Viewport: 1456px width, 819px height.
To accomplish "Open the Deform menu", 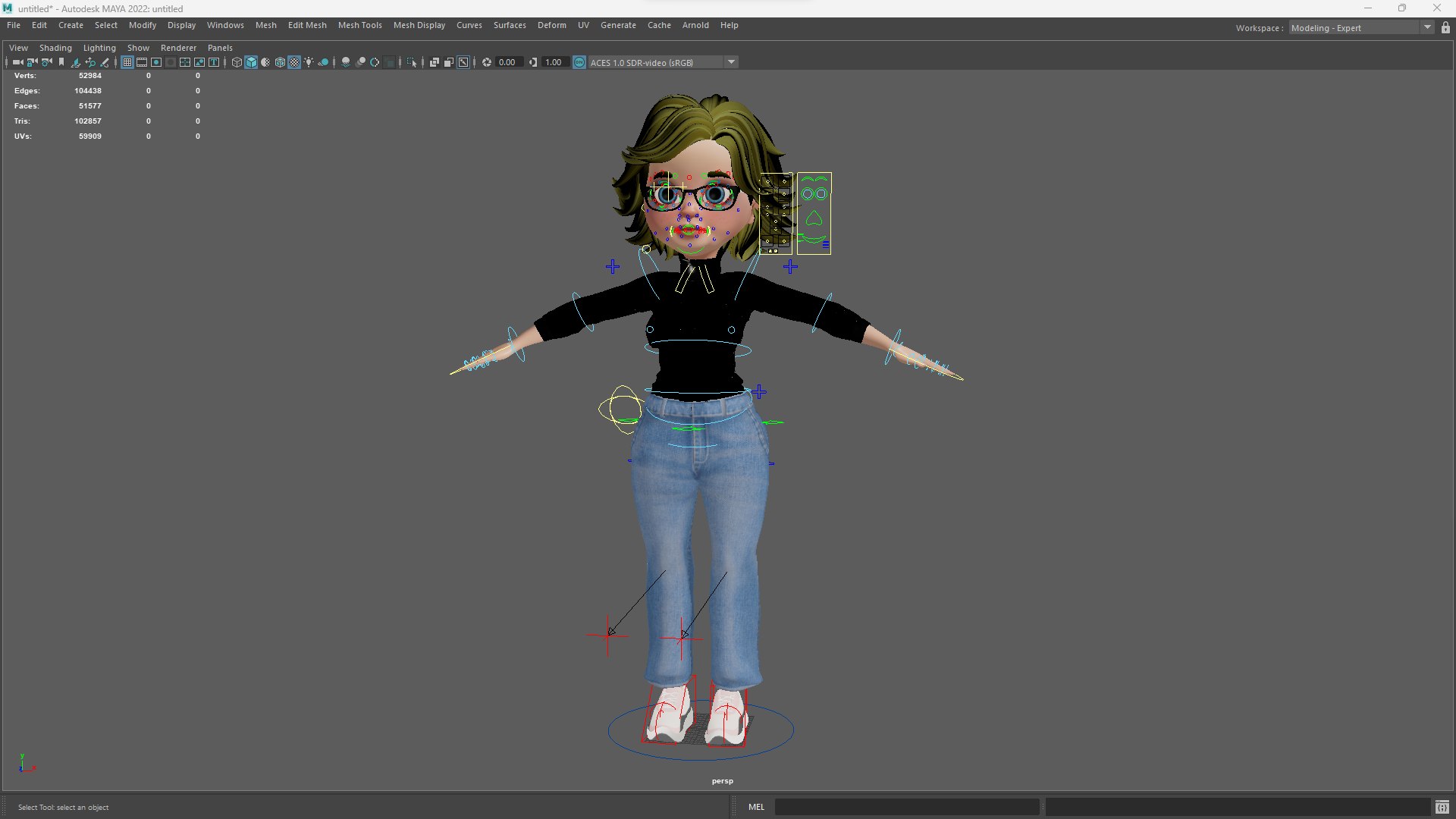I will 551,25.
